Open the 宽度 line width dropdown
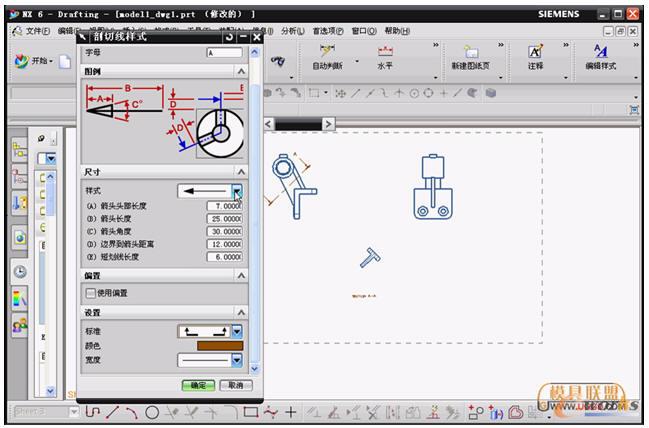 (237, 360)
